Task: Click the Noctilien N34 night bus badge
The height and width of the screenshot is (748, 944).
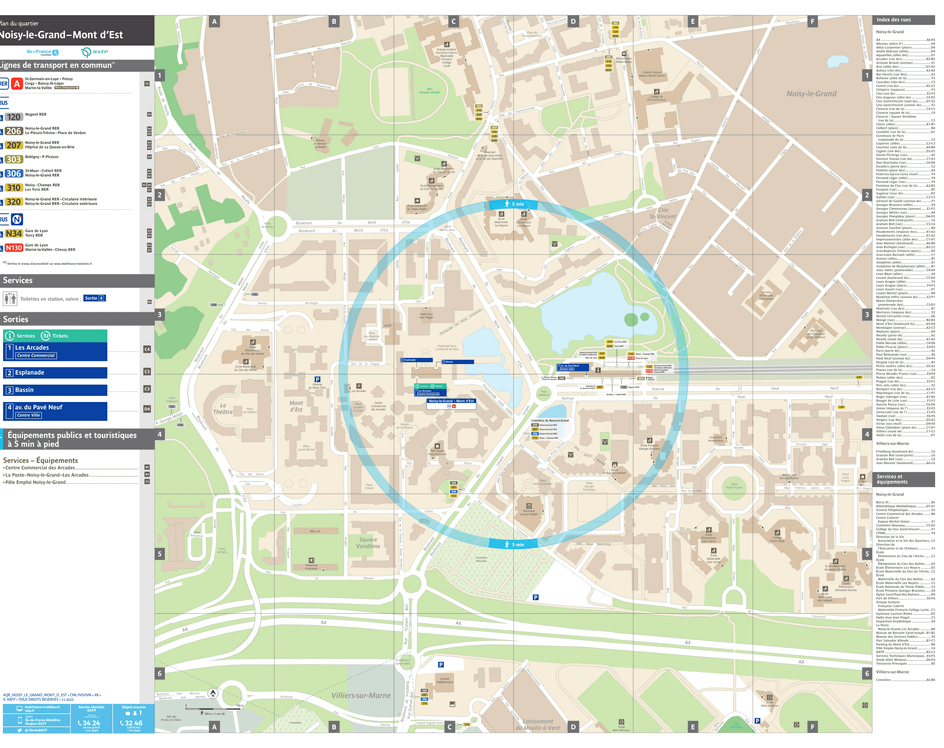Action: [13, 235]
